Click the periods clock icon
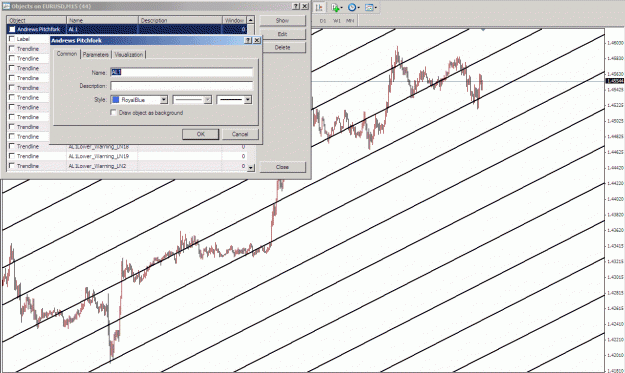625x373 pixels. point(352,8)
